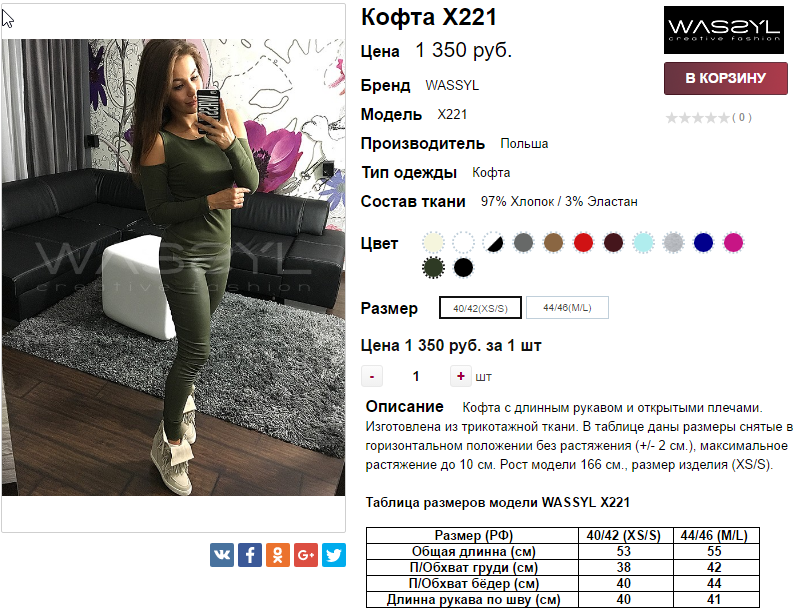
Task: Choose the red color swatch
Action: coord(583,242)
